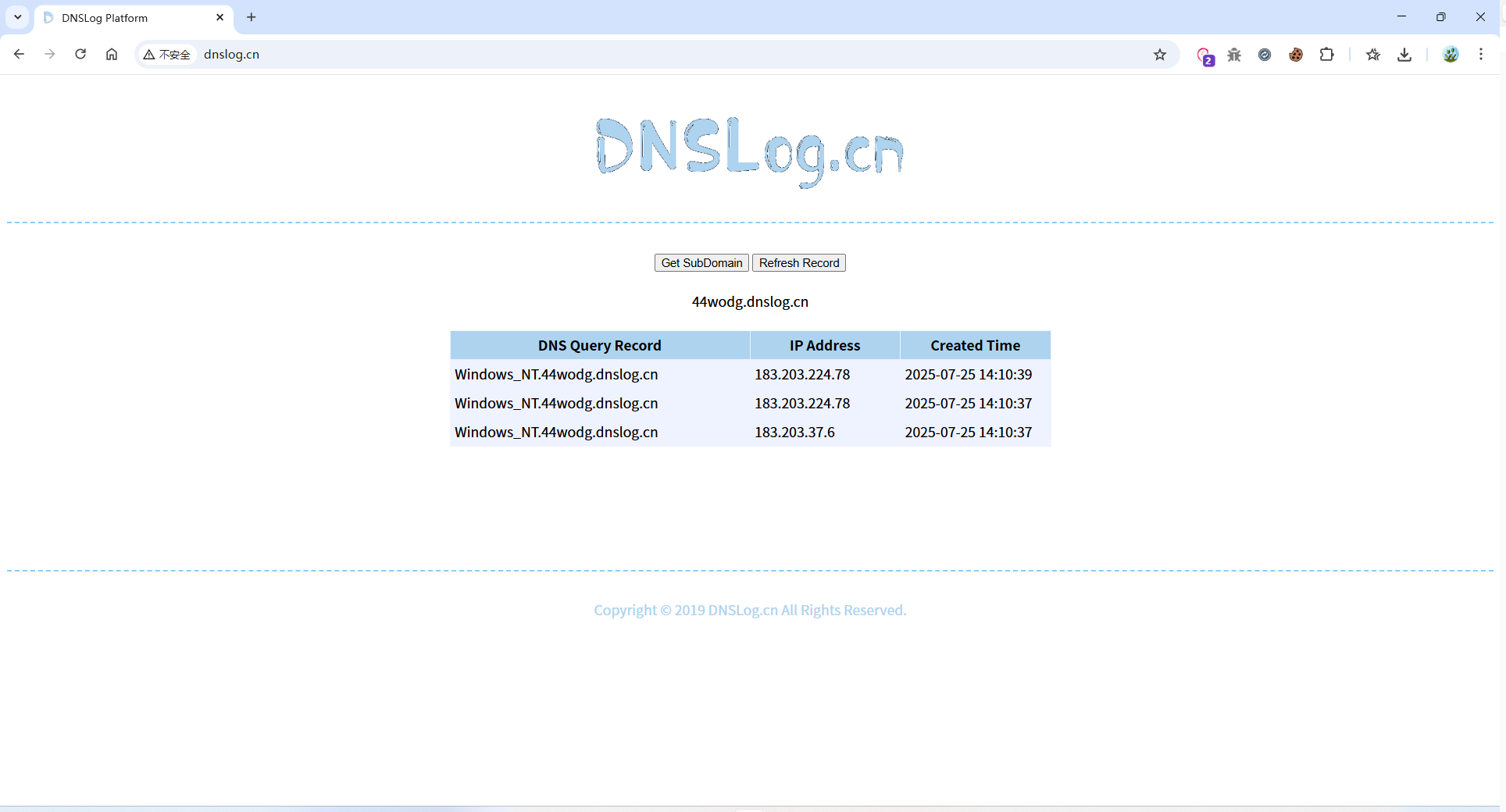This screenshot has height=812, width=1506.
Task: Open the cookie extension icon
Action: pos(1296,54)
